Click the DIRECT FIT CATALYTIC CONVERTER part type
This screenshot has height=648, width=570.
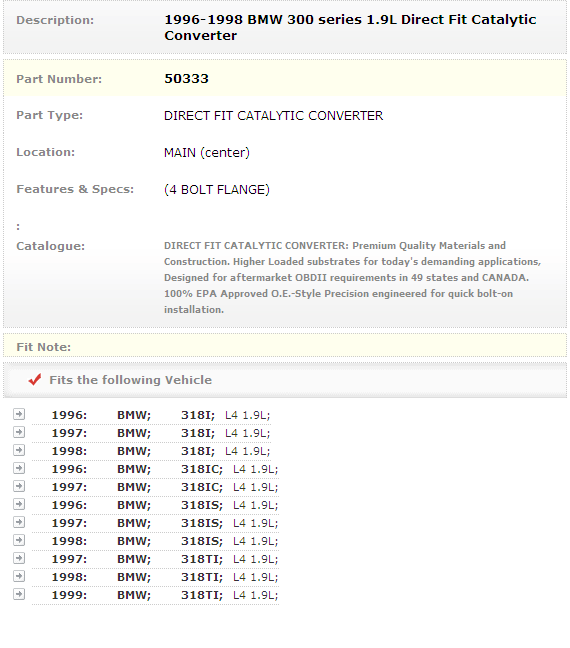[x=273, y=116]
